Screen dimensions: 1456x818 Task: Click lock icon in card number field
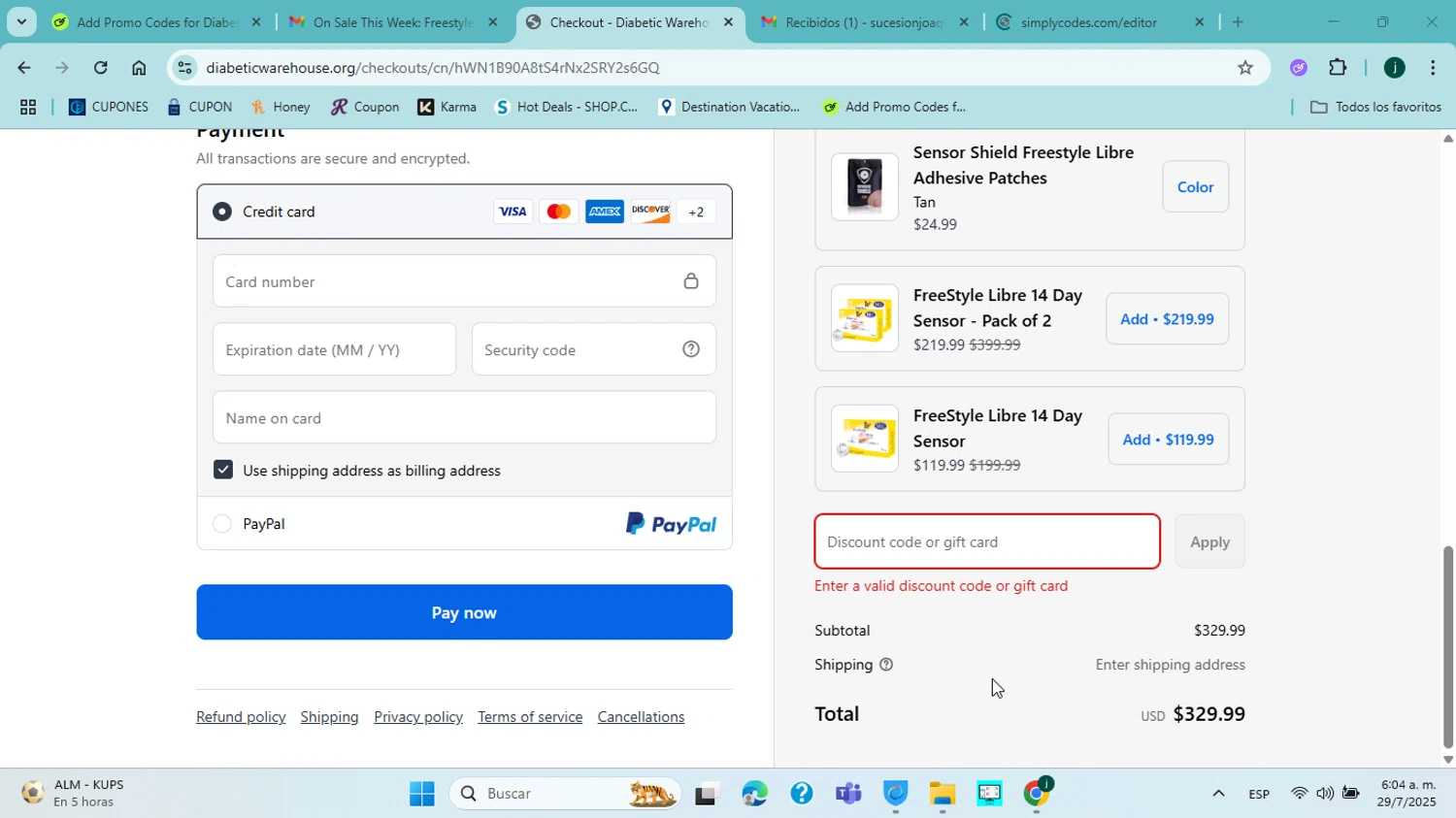coord(691,281)
